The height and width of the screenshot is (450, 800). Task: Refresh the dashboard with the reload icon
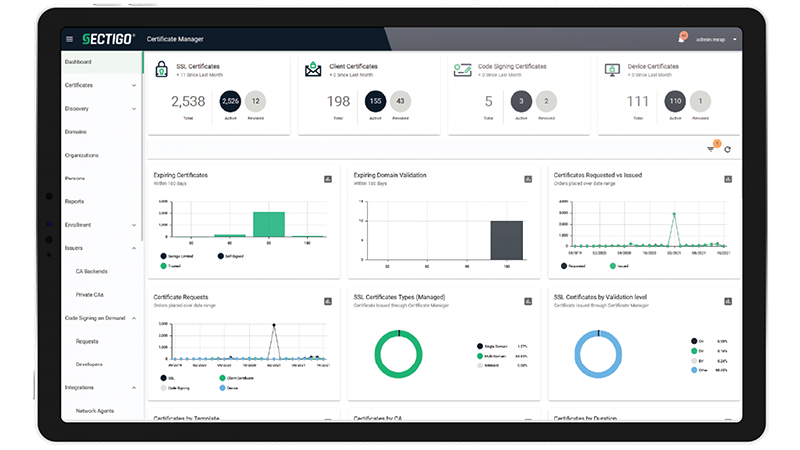728,149
